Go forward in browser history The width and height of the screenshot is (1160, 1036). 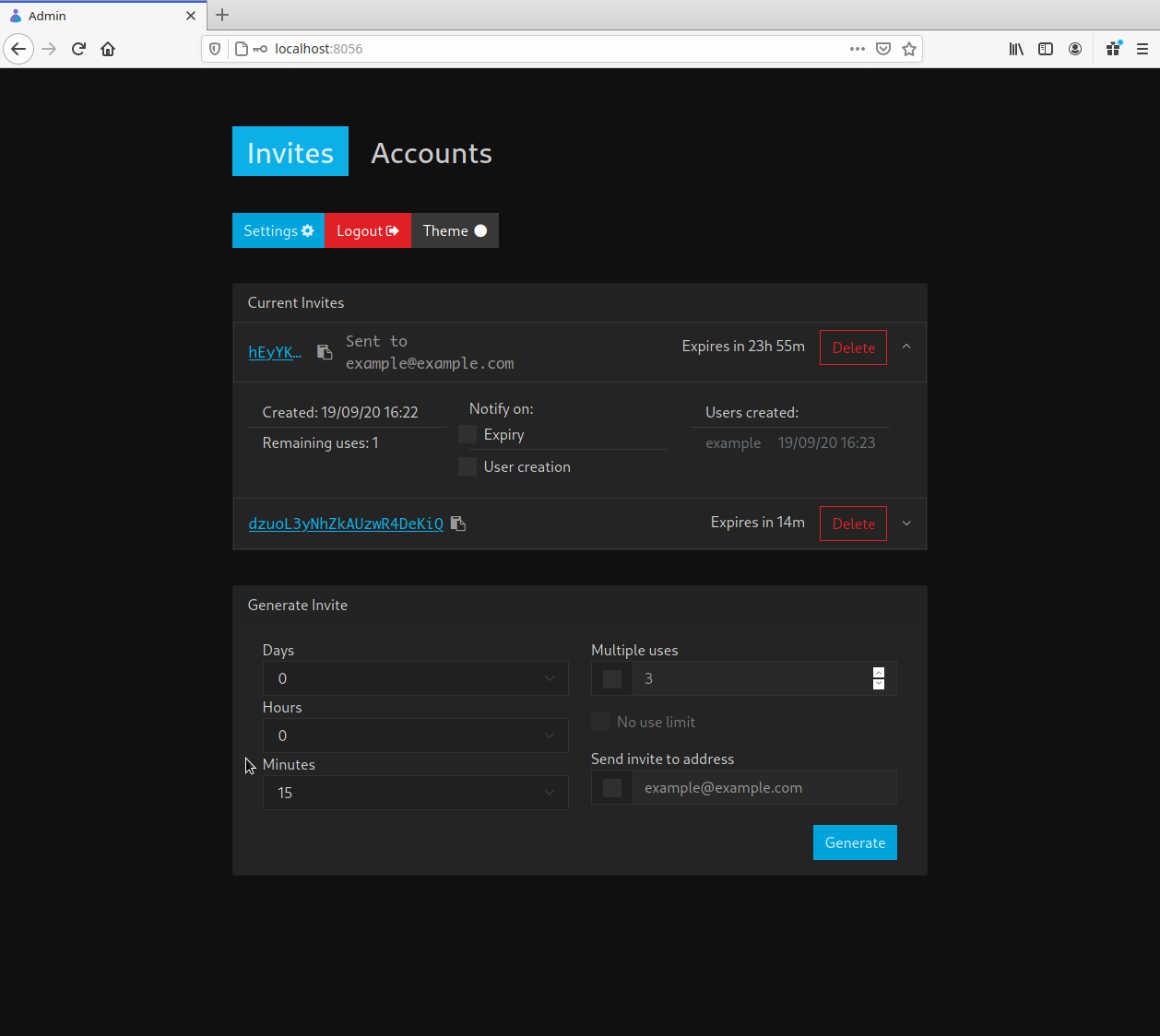[50, 49]
